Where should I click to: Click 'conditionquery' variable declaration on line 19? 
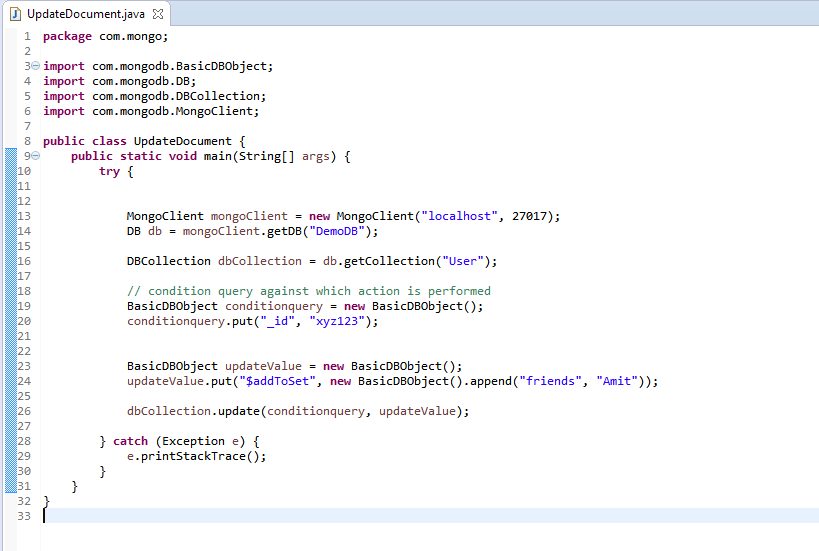pyautogui.click(x=274, y=307)
